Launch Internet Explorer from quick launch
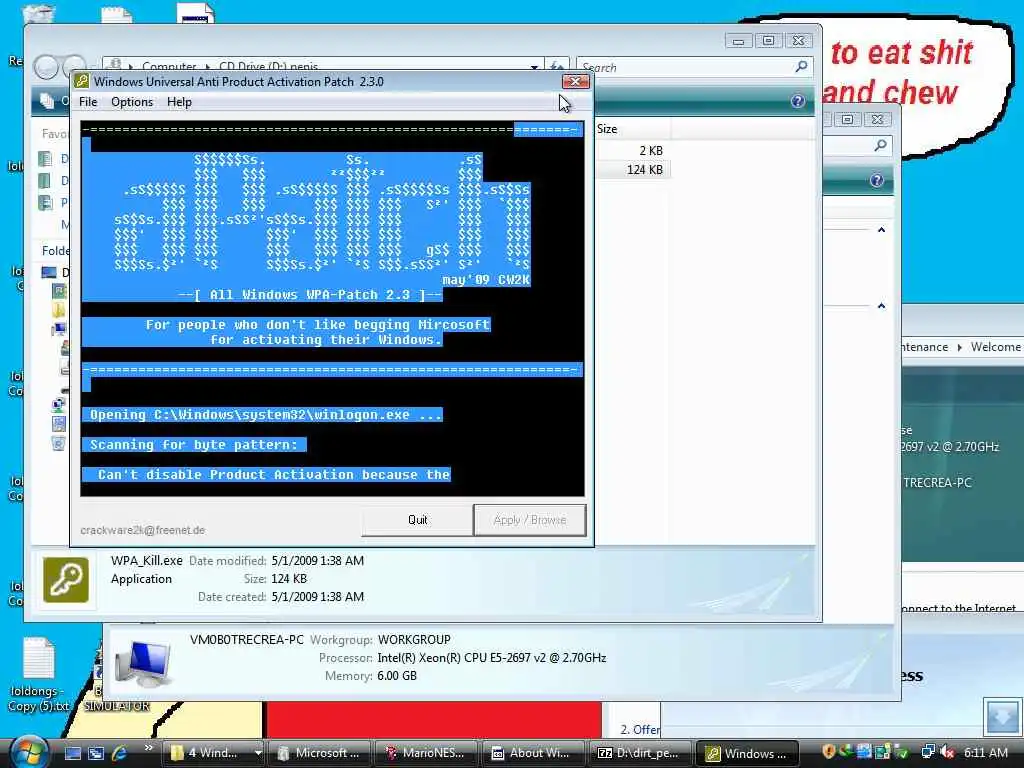 pyautogui.click(x=120, y=753)
